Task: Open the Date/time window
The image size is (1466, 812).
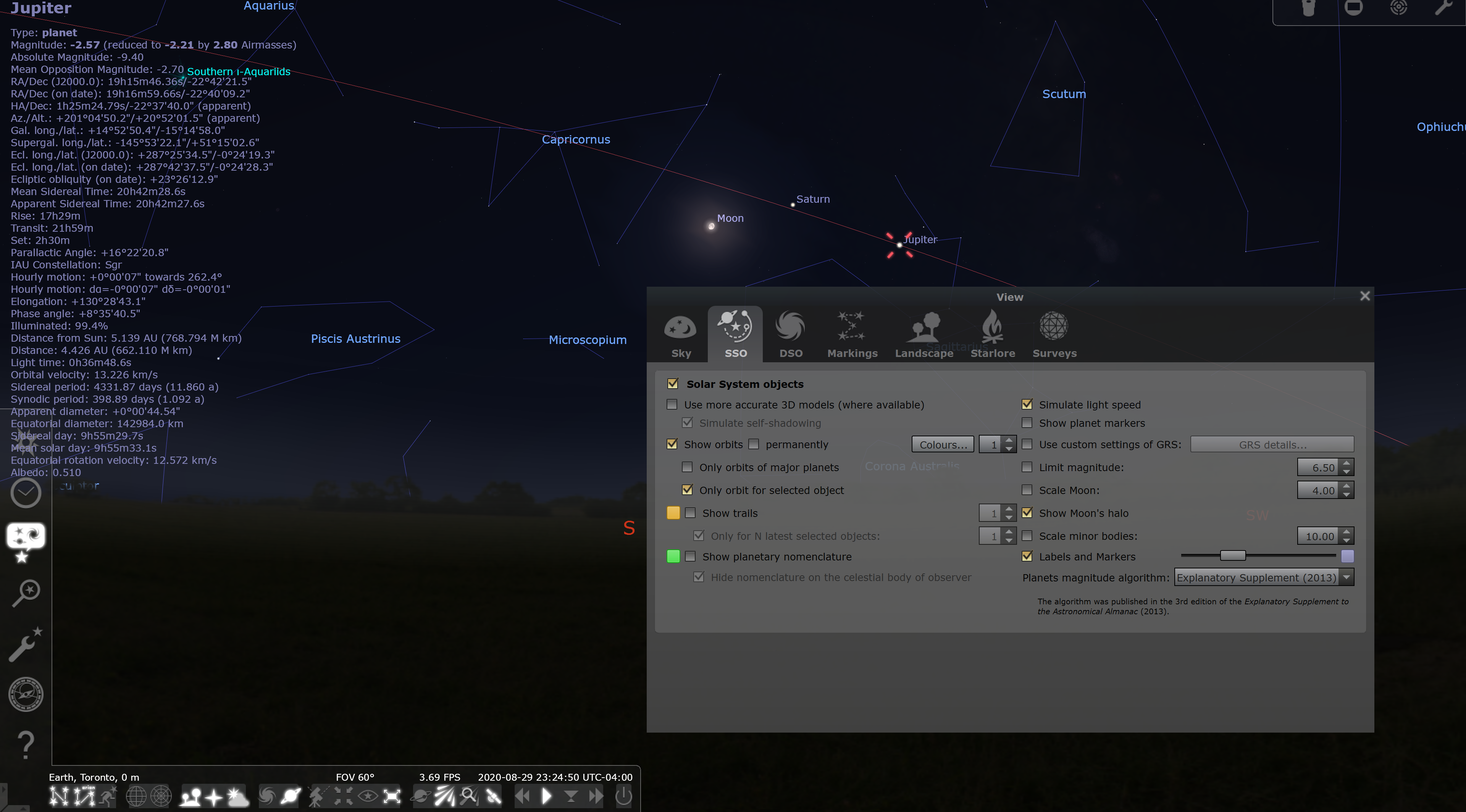Action: [26, 493]
